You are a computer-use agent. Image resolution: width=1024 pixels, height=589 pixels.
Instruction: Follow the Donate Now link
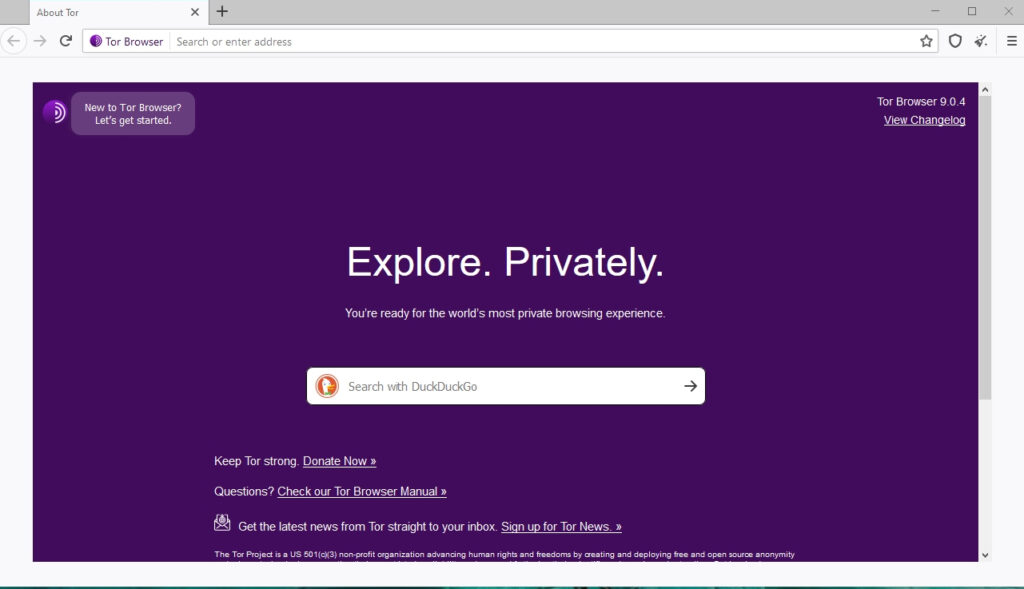click(340, 461)
